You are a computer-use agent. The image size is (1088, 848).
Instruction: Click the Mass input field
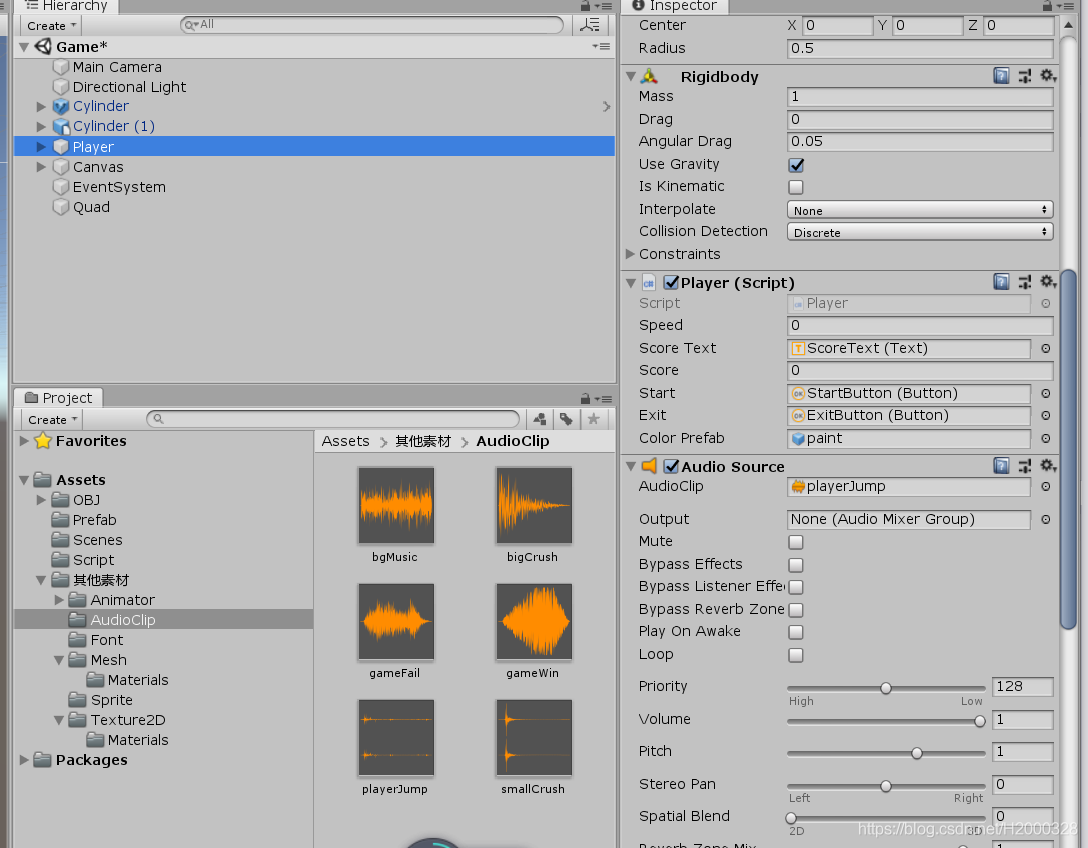click(920, 97)
